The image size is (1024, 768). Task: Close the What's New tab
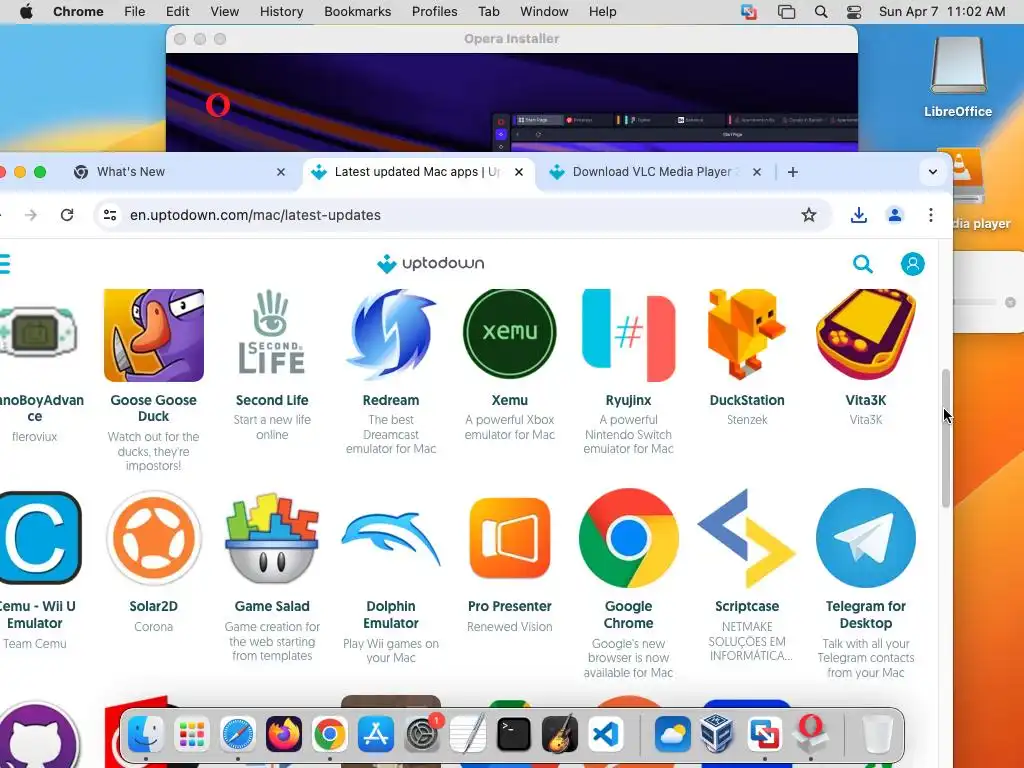(281, 172)
